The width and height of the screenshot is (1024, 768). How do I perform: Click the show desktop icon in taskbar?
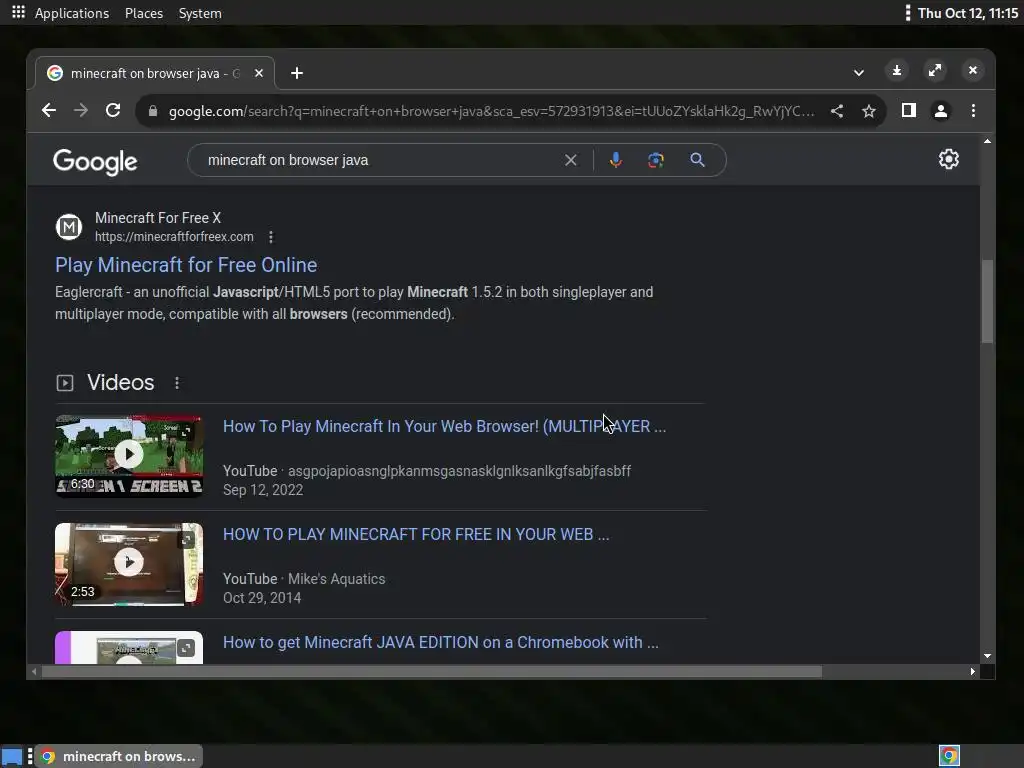[x=12, y=756]
